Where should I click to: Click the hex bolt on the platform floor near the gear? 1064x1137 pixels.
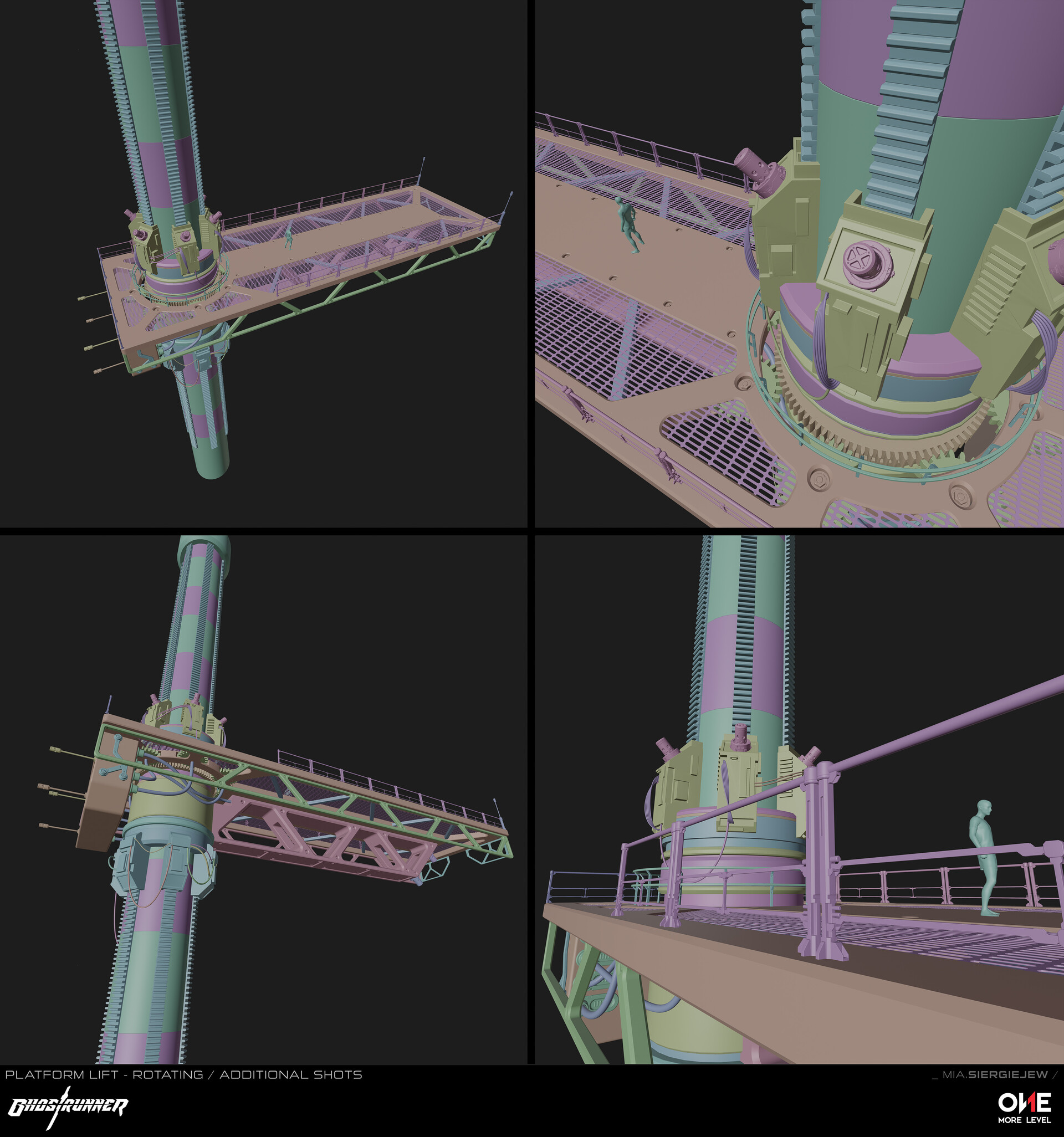(x=819, y=479)
